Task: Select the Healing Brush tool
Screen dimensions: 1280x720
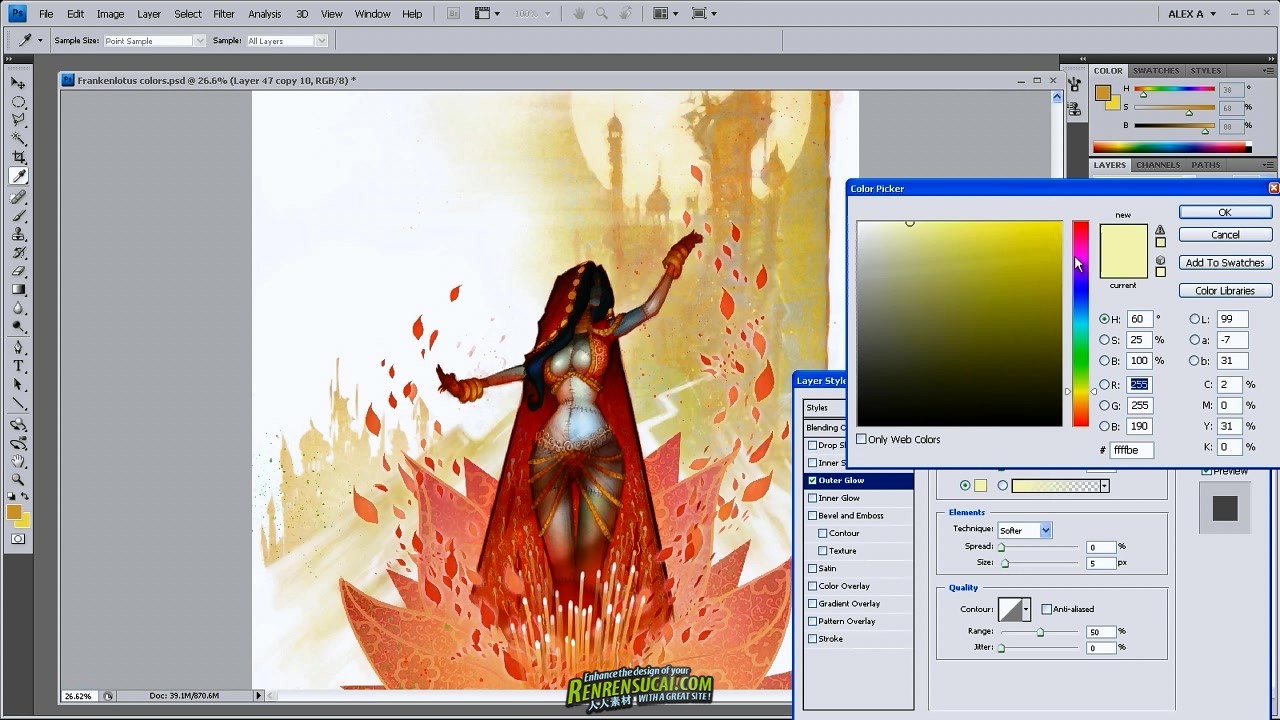Action: (x=18, y=198)
